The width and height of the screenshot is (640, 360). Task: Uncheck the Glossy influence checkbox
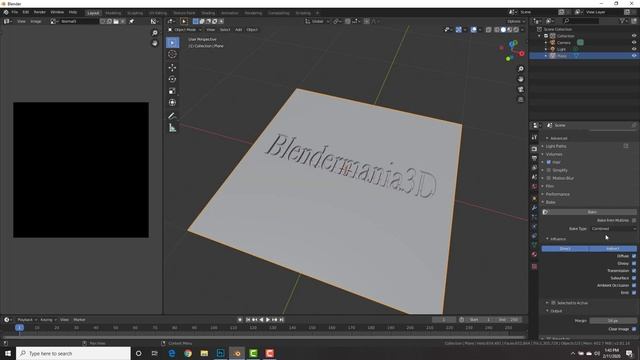coord(634,263)
